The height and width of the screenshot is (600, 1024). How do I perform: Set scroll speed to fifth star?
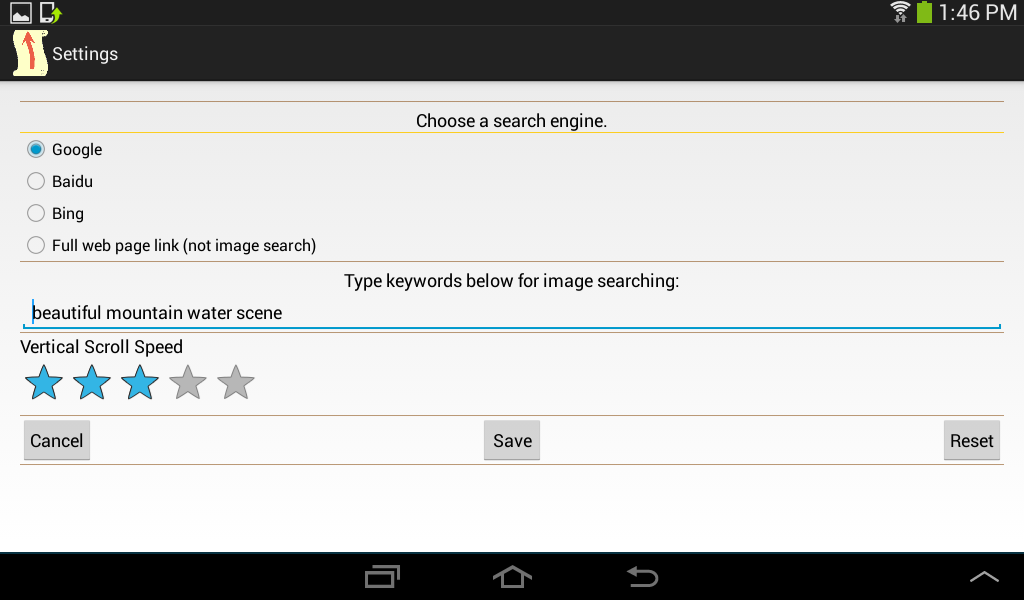click(236, 383)
